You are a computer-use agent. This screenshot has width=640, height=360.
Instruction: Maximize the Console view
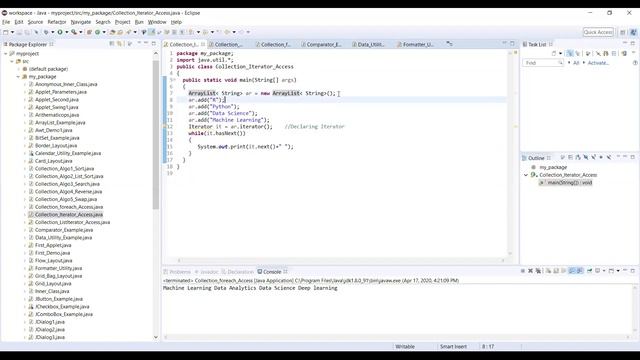click(x=633, y=271)
